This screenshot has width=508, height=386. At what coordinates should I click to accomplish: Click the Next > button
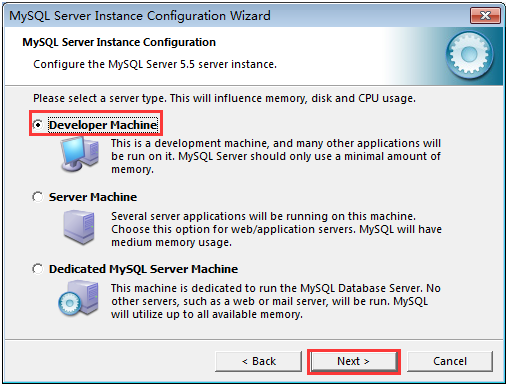click(354, 361)
